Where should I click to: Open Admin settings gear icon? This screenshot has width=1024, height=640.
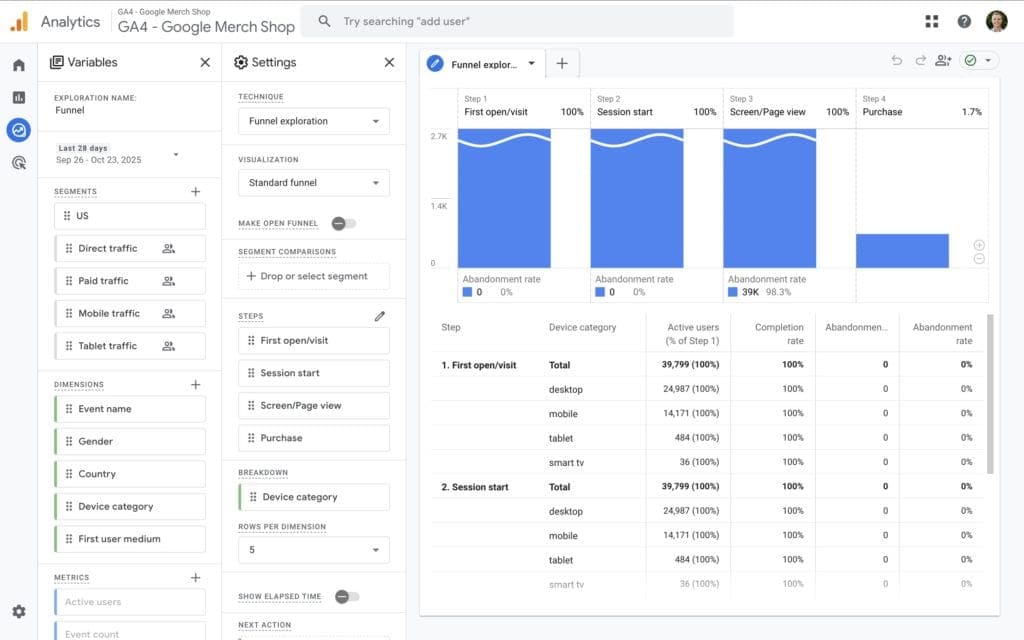[18, 611]
